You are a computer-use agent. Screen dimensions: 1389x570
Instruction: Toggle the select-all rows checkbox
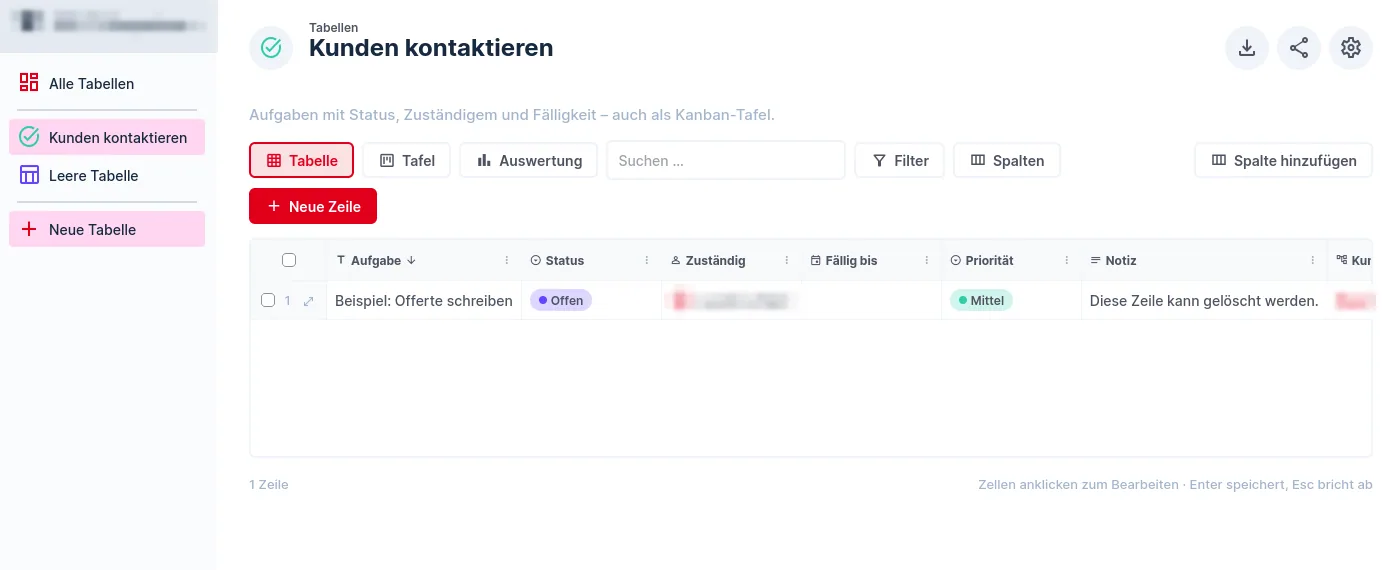point(289,260)
